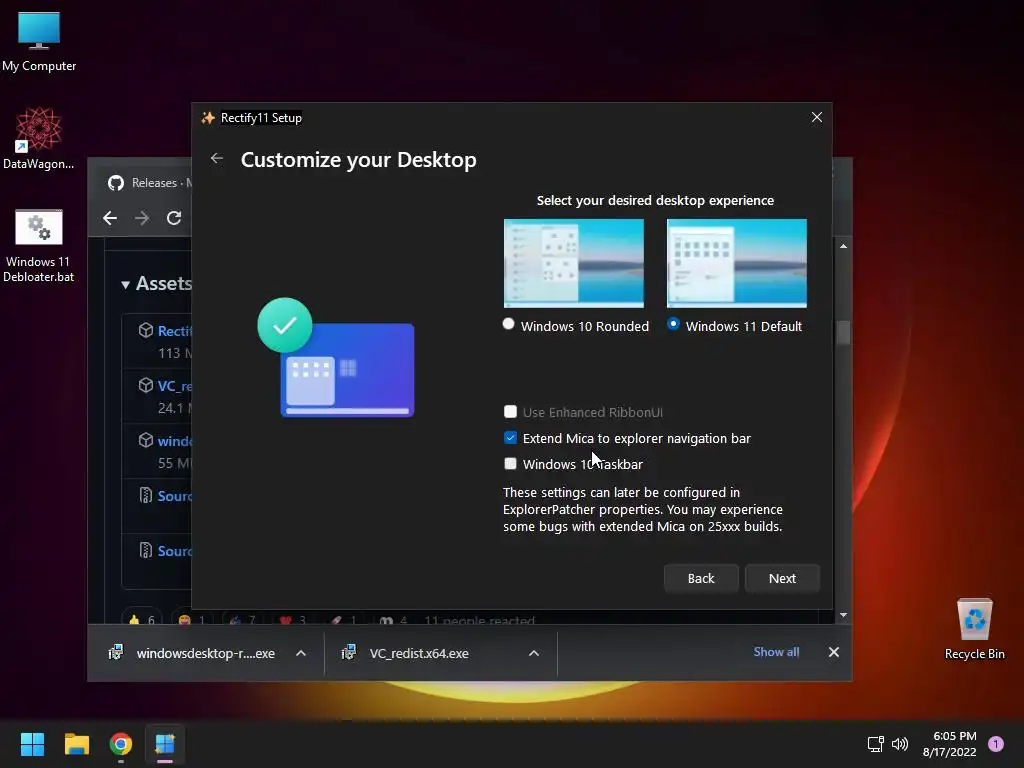This screenshot has width=1024, height=768.
Task: Go forward in the Chrome browser
Action: 142,217
